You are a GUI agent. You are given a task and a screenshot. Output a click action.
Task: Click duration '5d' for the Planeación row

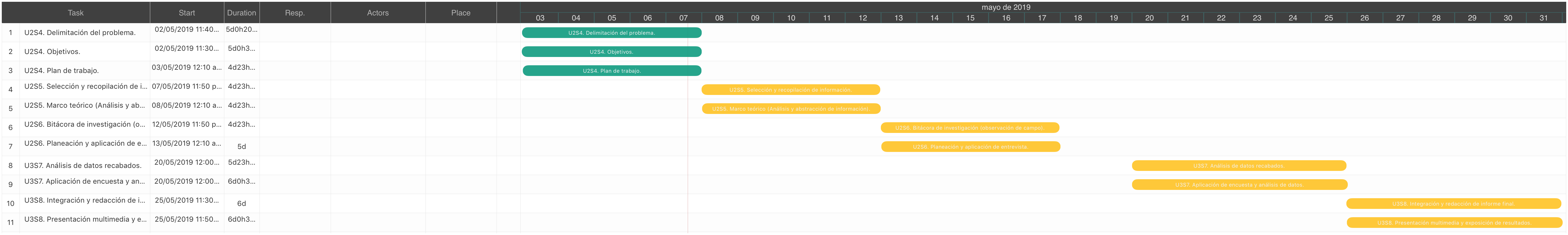(x=242, y=147)
